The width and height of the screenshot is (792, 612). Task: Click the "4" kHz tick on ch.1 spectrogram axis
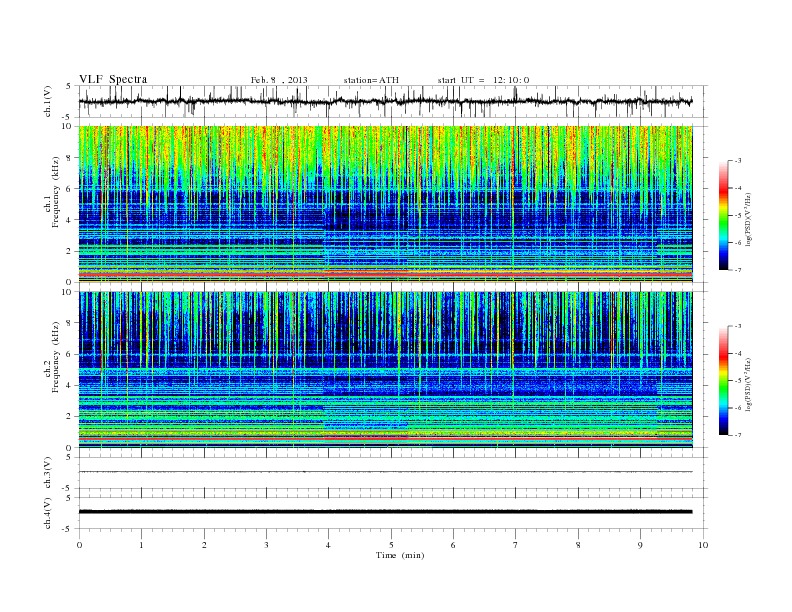[x=69, y=220]
